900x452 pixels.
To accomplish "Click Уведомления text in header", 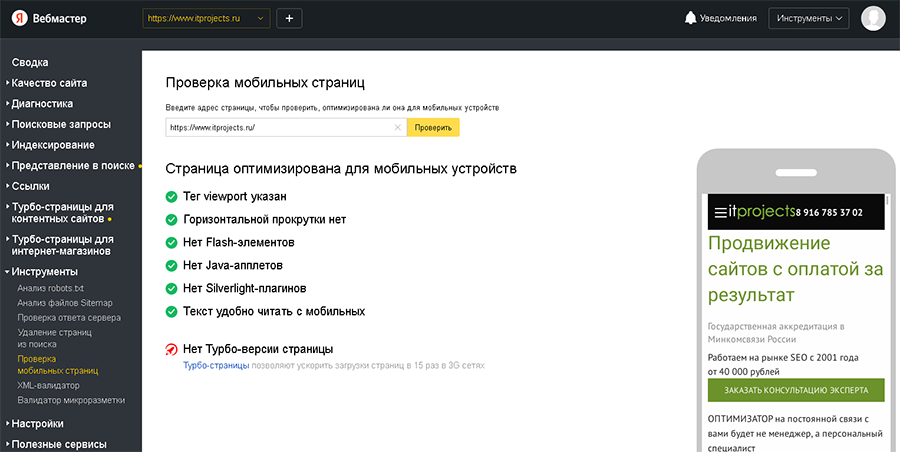I will click(x=728, y=18).
